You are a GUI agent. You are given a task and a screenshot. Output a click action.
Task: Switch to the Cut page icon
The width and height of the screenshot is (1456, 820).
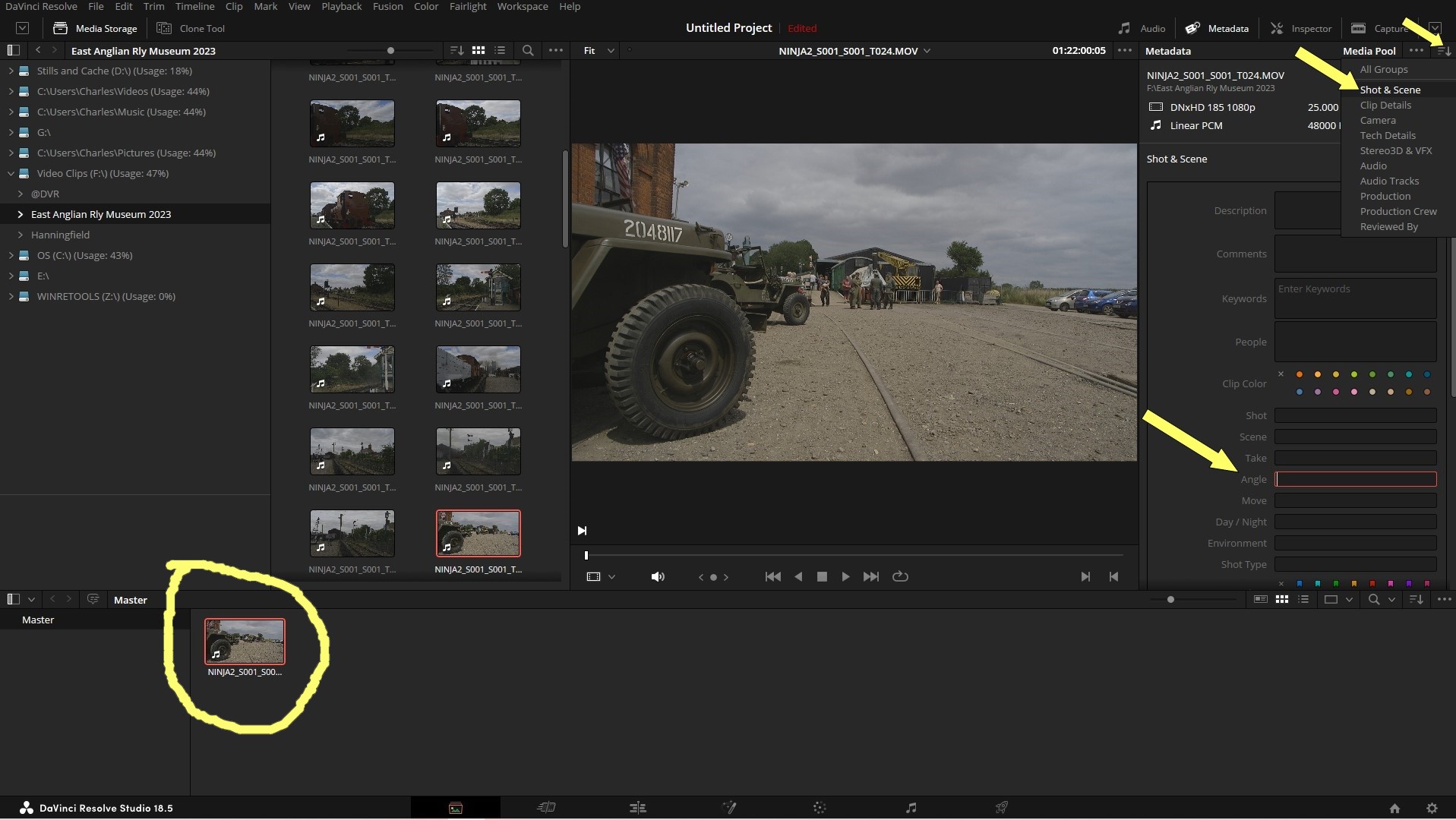pos(547,808)
